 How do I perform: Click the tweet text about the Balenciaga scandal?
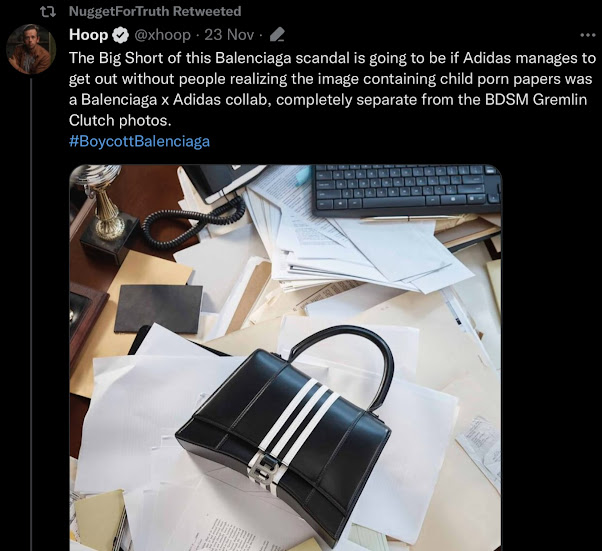(x=332, y=89)
